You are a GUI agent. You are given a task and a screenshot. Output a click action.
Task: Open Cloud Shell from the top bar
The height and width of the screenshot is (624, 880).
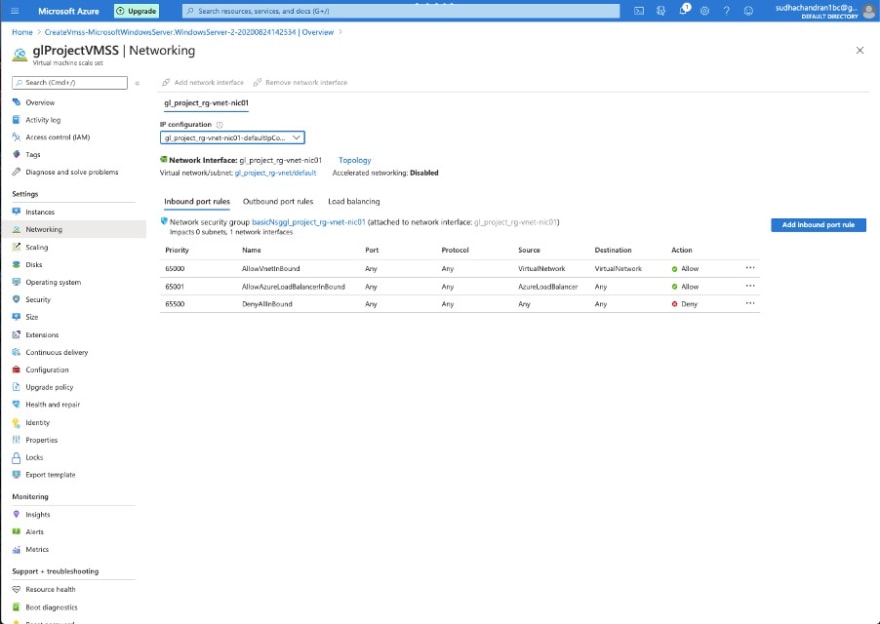[x=639, y=11]
